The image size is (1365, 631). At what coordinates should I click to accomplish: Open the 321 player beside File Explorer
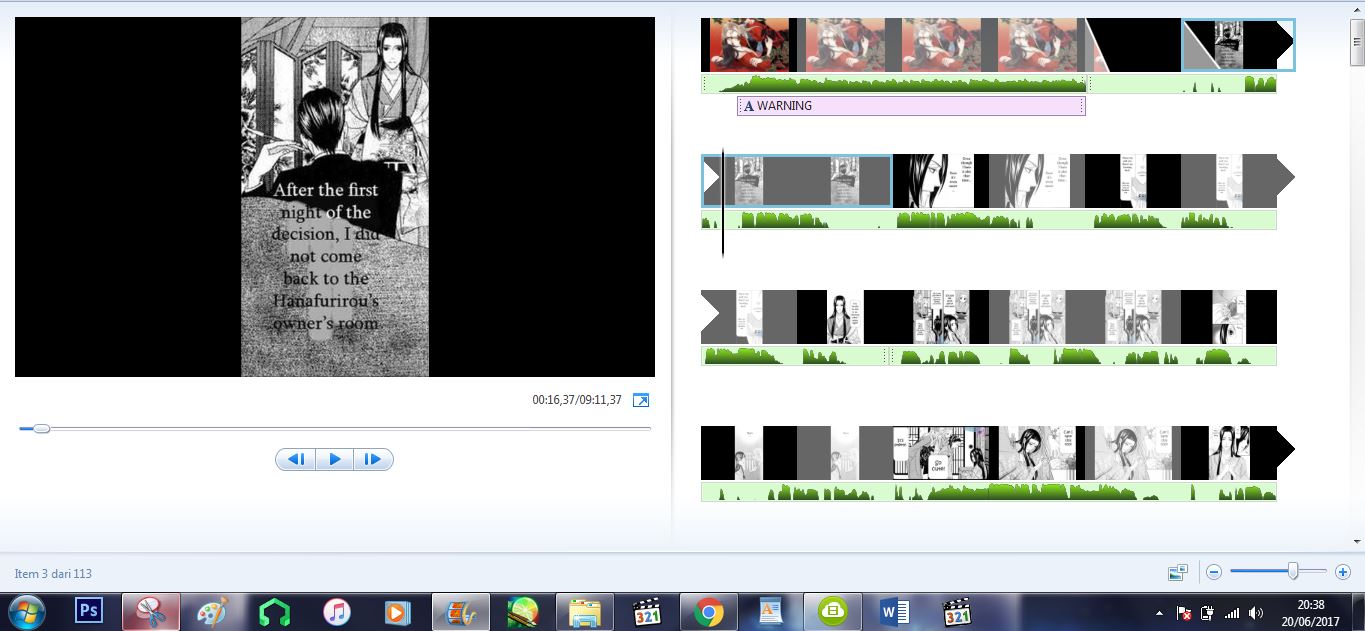pos(648,611)
